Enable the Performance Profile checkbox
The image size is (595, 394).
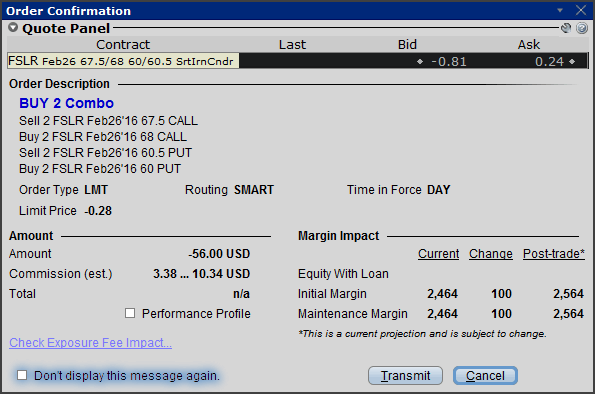pos(130,313)
